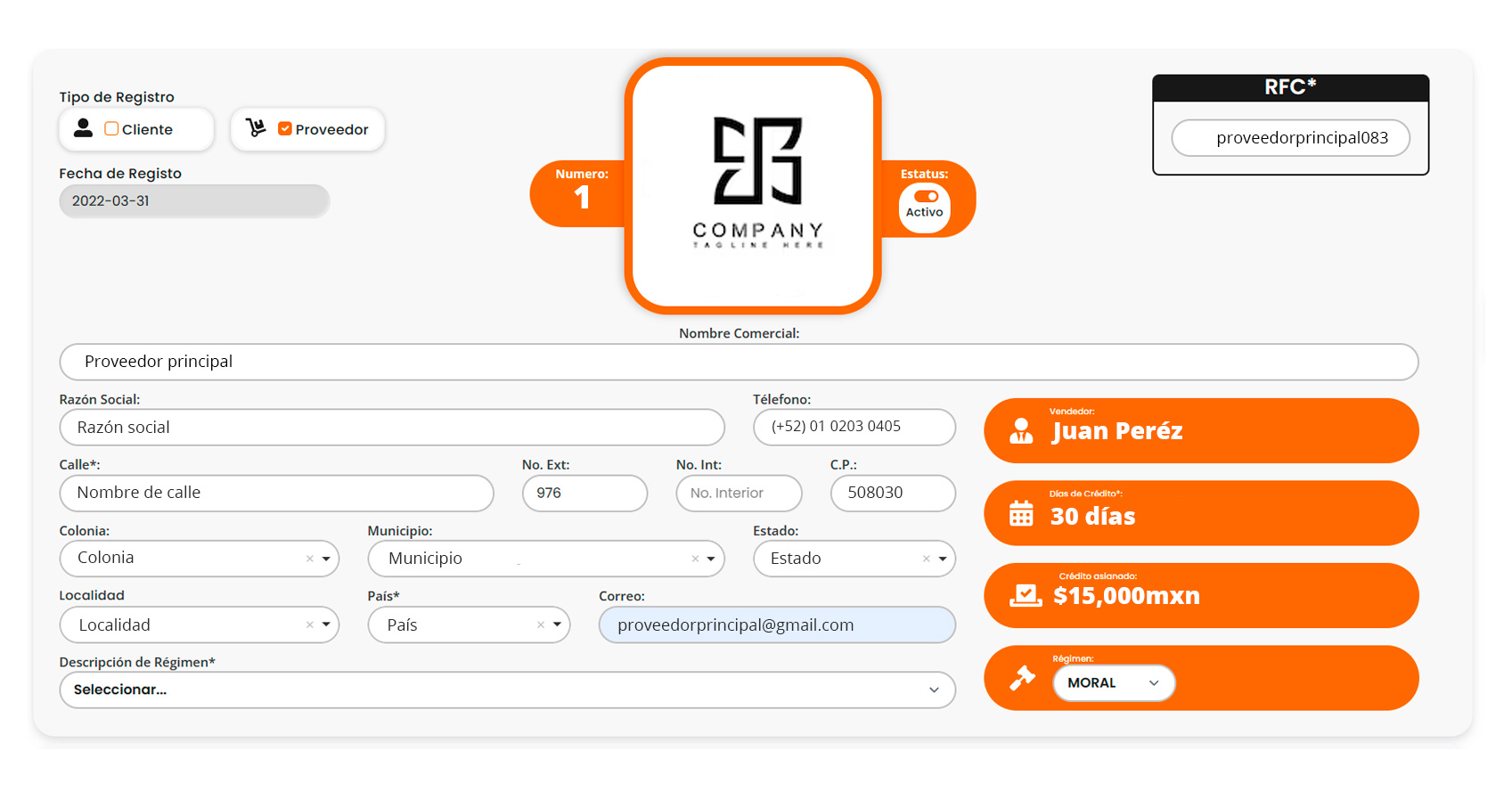Click the hand-truck icon beside Proveedor
1512x800 pixels.
pos(256,128)
